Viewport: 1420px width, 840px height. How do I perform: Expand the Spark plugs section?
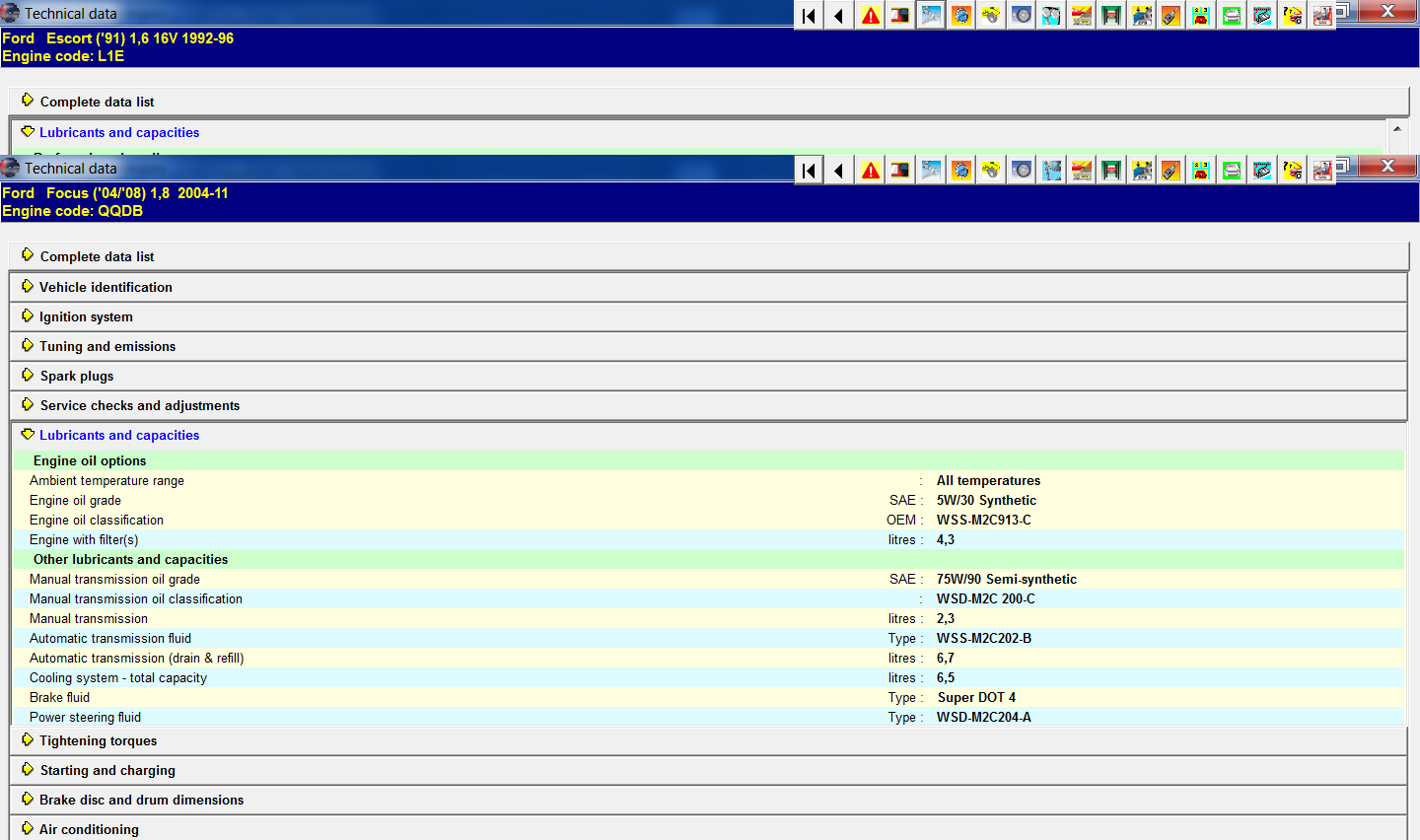[x=77, y=376]
